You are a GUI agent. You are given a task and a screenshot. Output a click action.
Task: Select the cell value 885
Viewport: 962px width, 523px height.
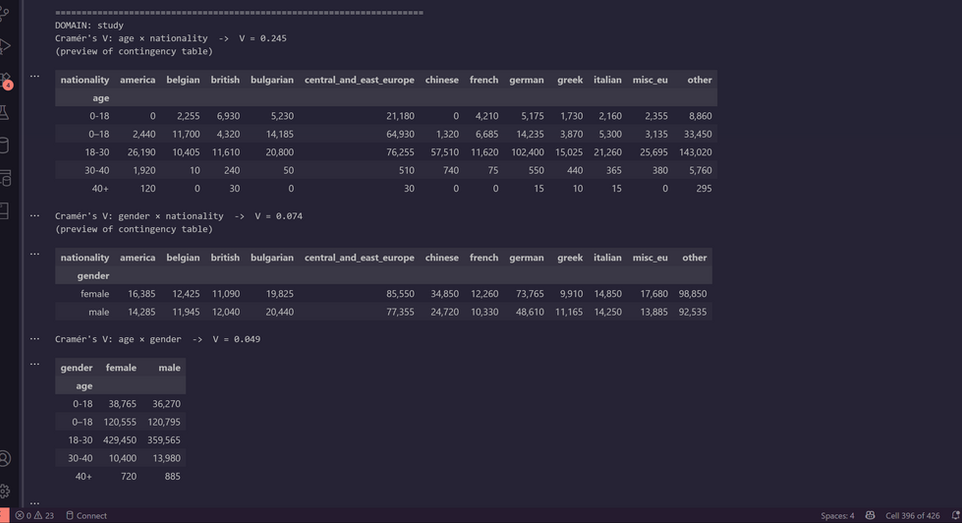tap(172, 476)
